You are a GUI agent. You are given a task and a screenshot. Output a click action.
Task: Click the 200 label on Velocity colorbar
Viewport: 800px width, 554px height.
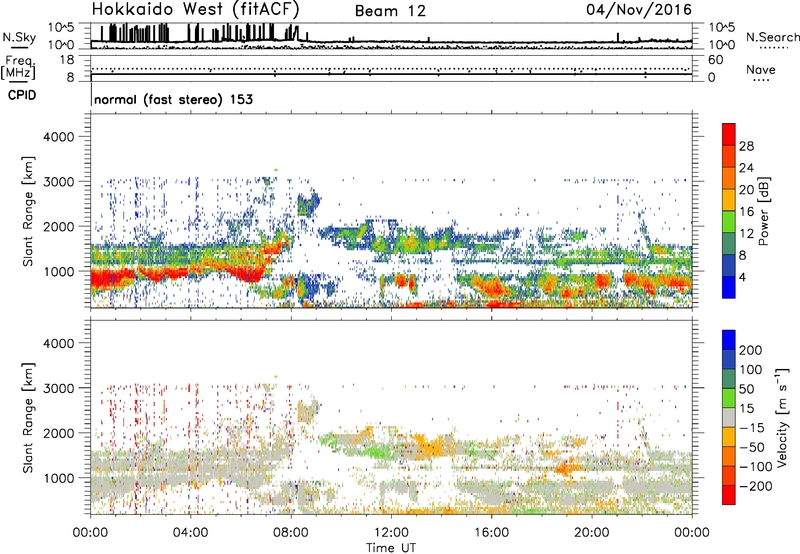(751, 350)
